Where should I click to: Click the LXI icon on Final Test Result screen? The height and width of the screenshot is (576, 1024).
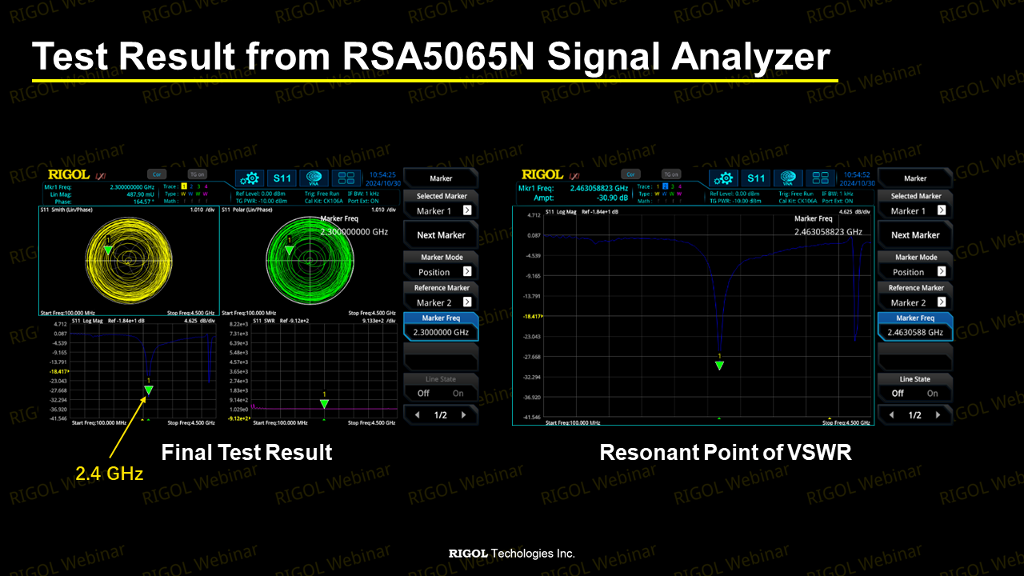point(101,176)
